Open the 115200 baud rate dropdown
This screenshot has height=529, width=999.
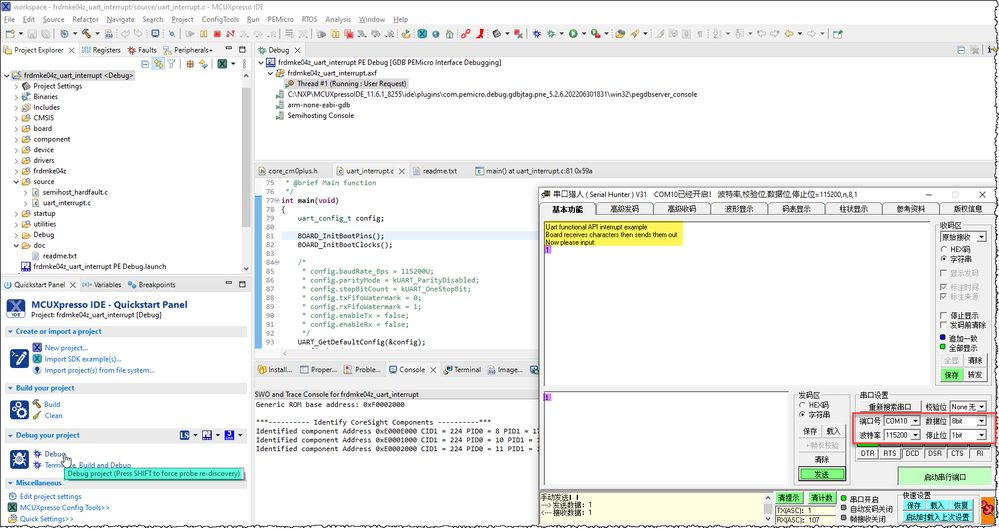(x=915, y=435)
